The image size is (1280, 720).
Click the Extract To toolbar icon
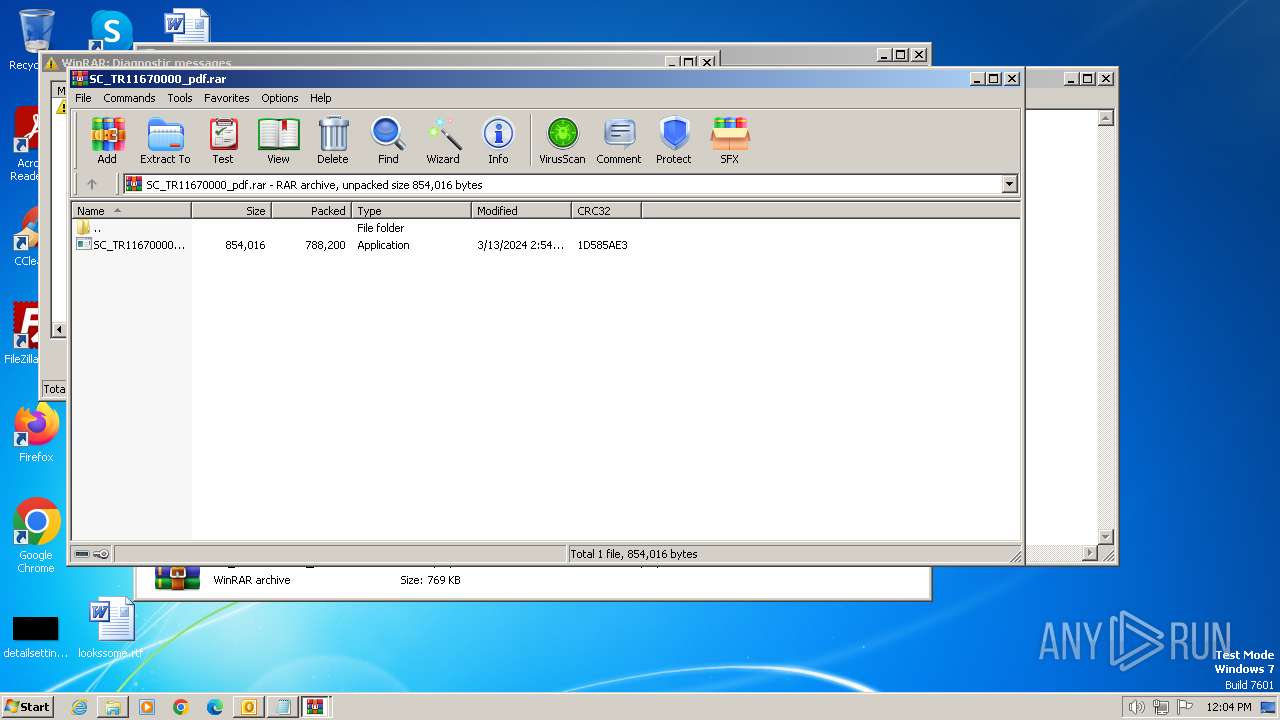(x=165, y=141)
